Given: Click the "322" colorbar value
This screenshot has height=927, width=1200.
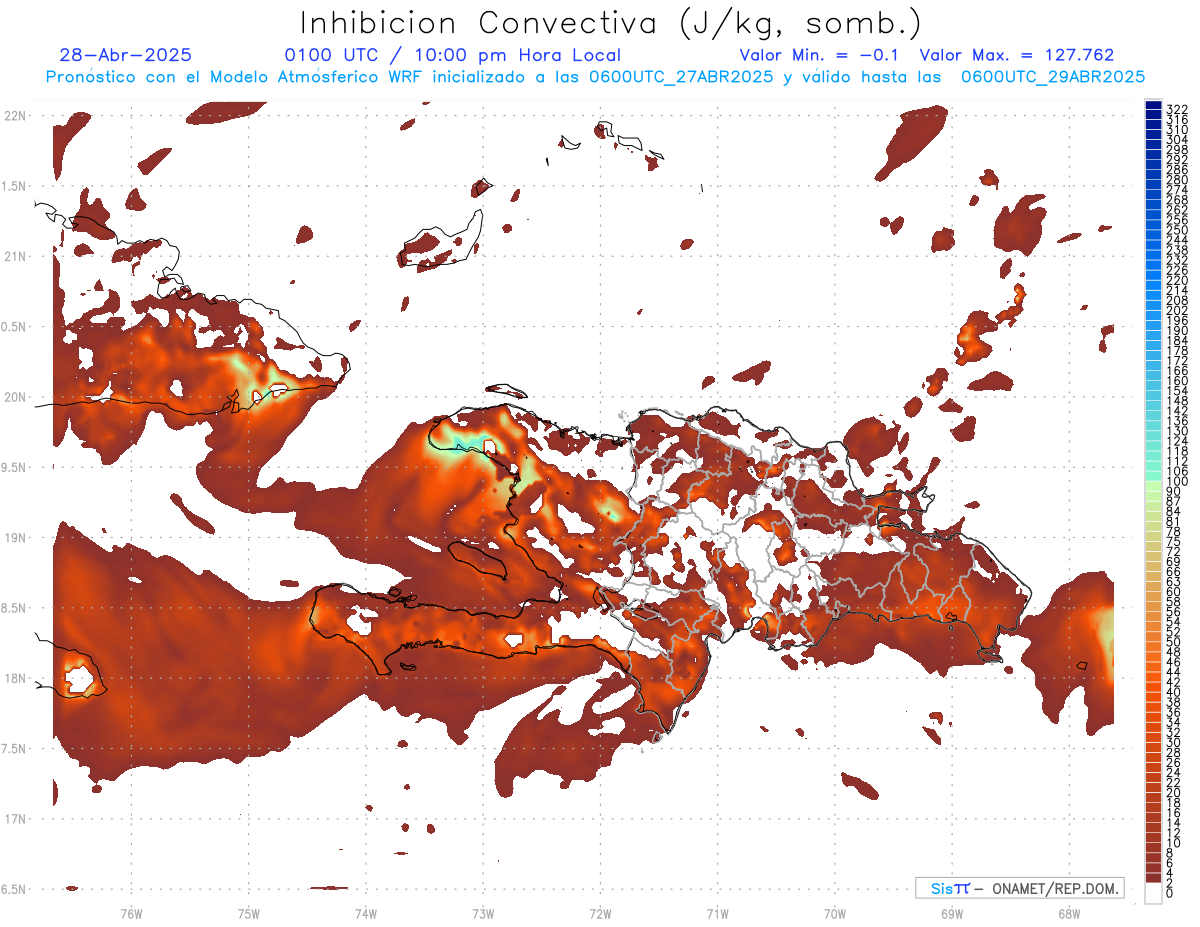Looking at the screenshot, I should 1177,108.
